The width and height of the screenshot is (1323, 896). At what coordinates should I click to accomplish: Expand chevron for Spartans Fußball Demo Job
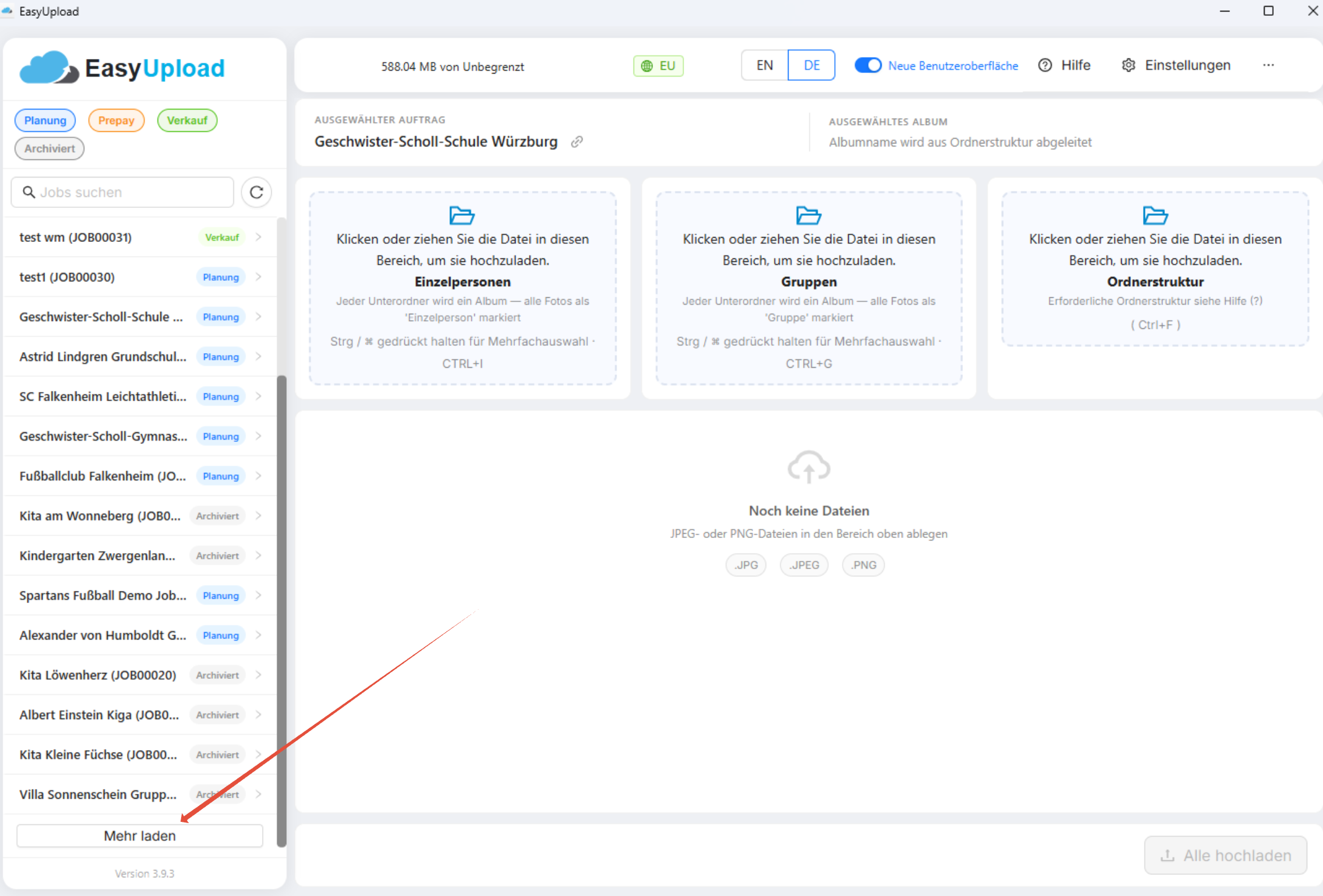pos(259,595)
